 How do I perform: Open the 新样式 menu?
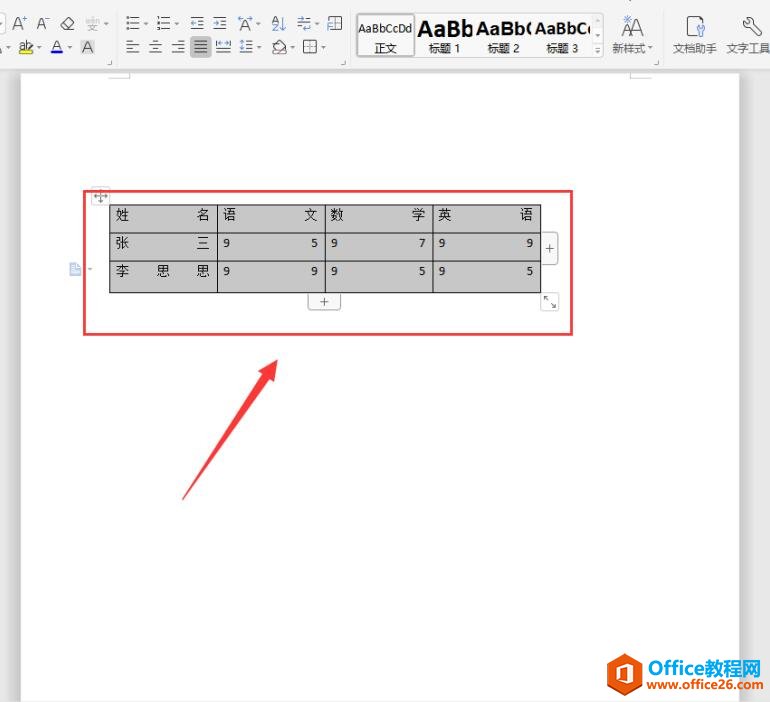[x=632, y=34]
